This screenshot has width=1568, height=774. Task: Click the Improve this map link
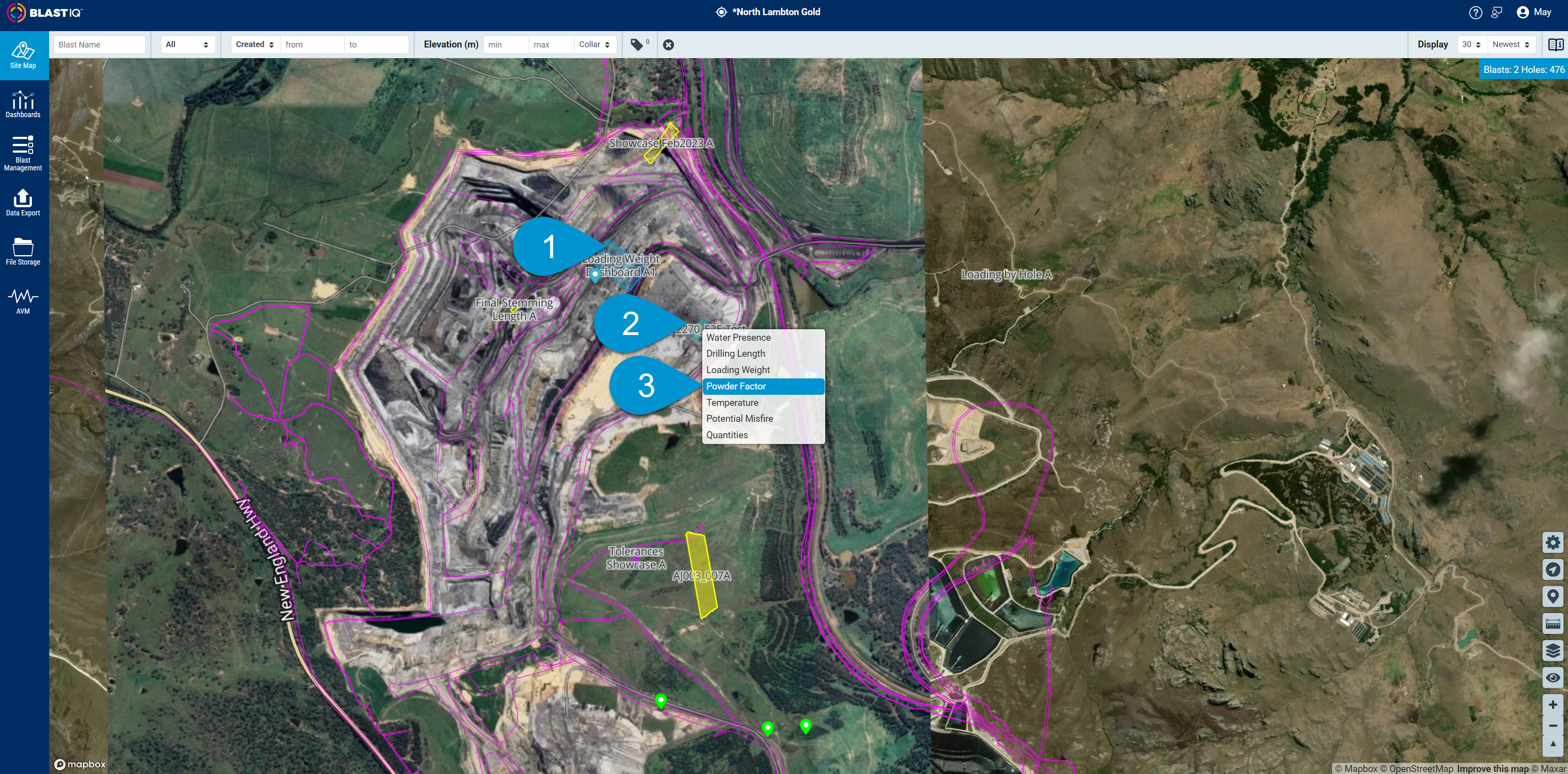pyautogui.click(x=1493, y=769)
